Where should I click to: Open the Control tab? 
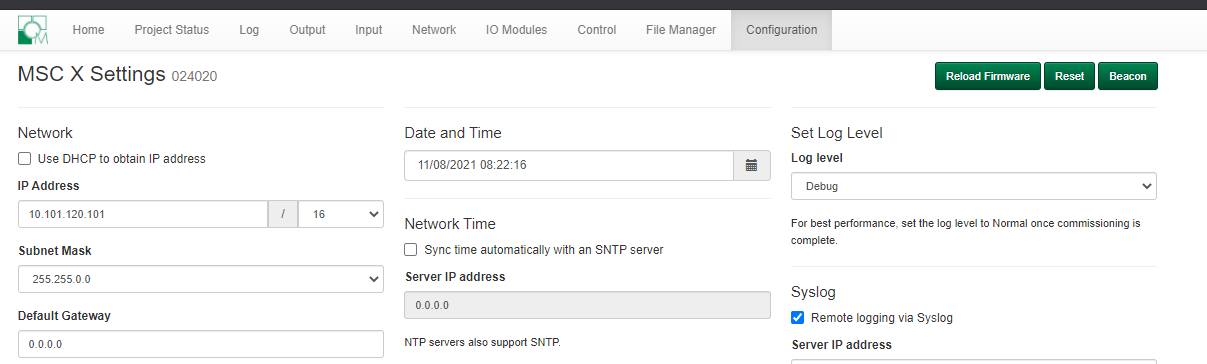pyautogui.click(x=597, y=30)
